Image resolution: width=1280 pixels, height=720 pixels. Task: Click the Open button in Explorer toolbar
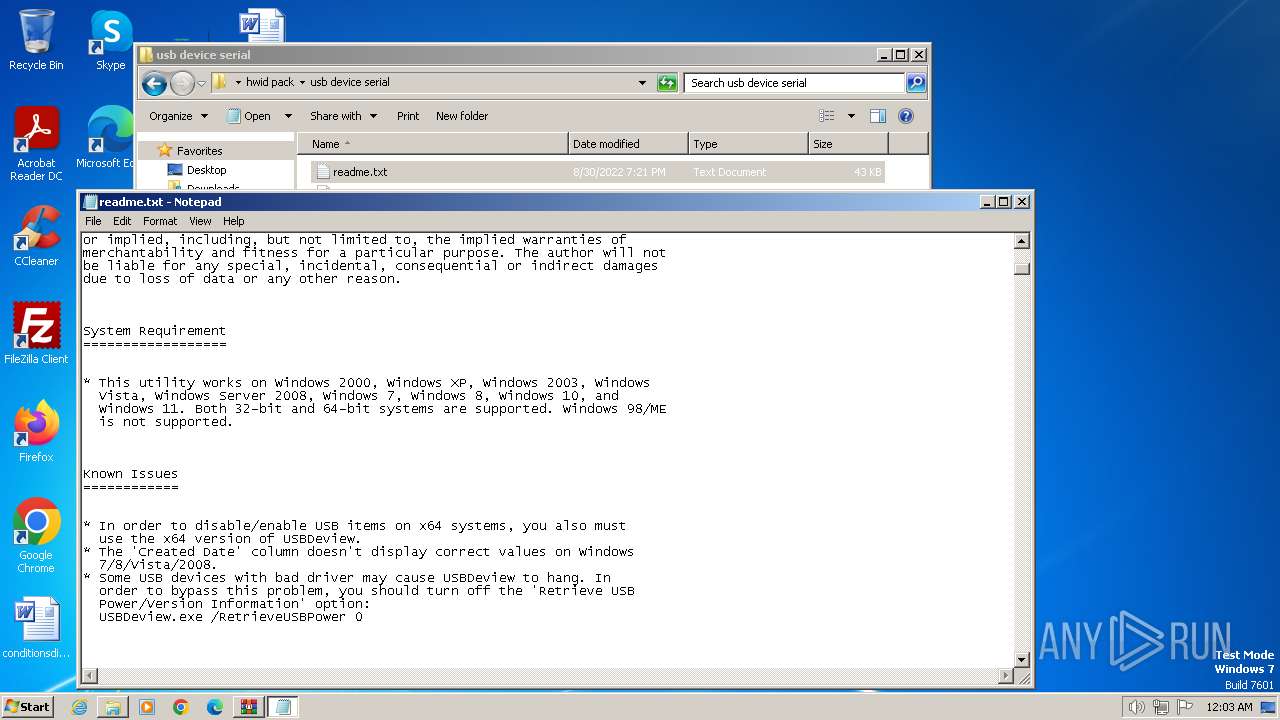[250, 116]
